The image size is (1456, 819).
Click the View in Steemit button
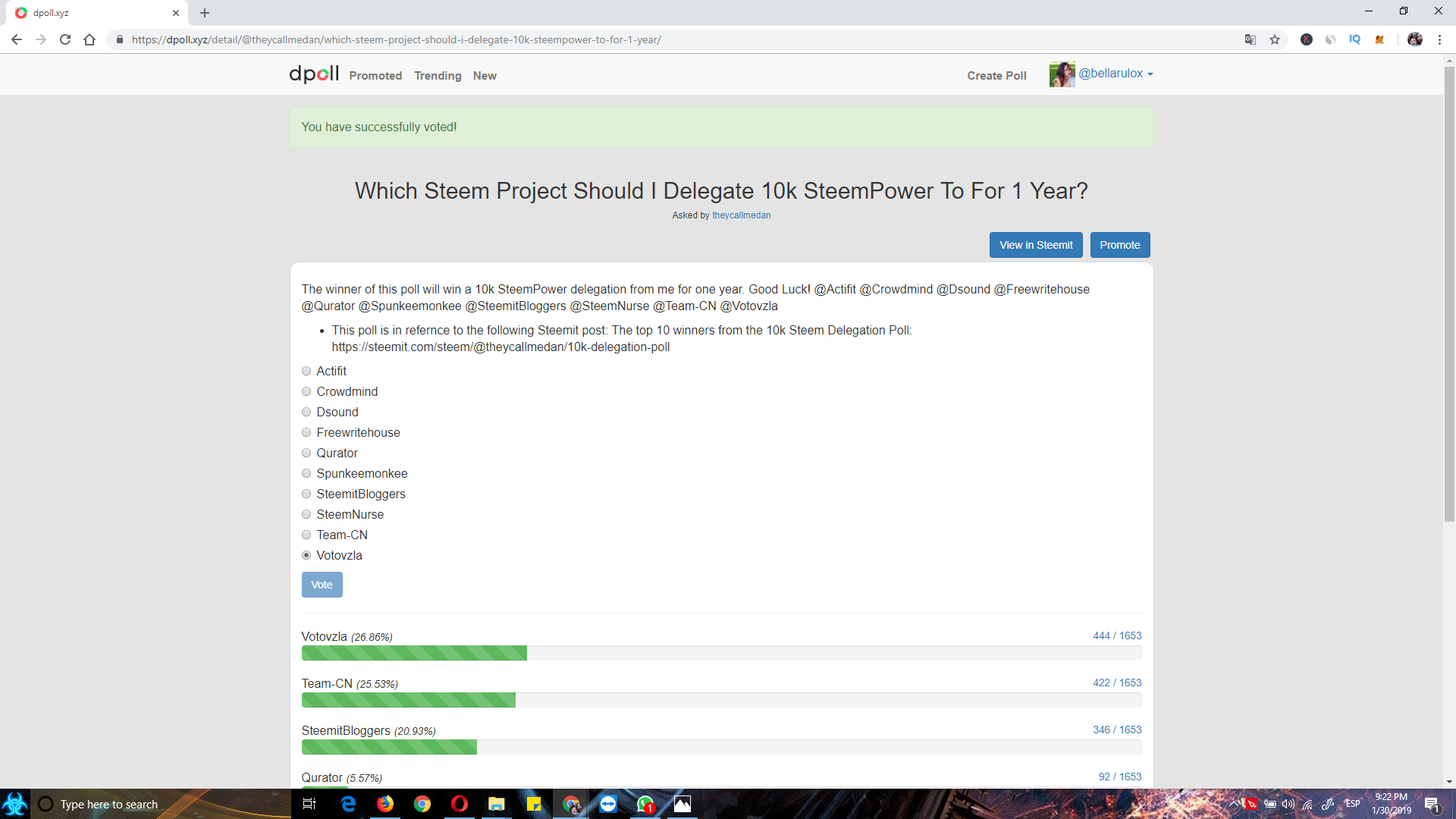[x=1035, y=245]
